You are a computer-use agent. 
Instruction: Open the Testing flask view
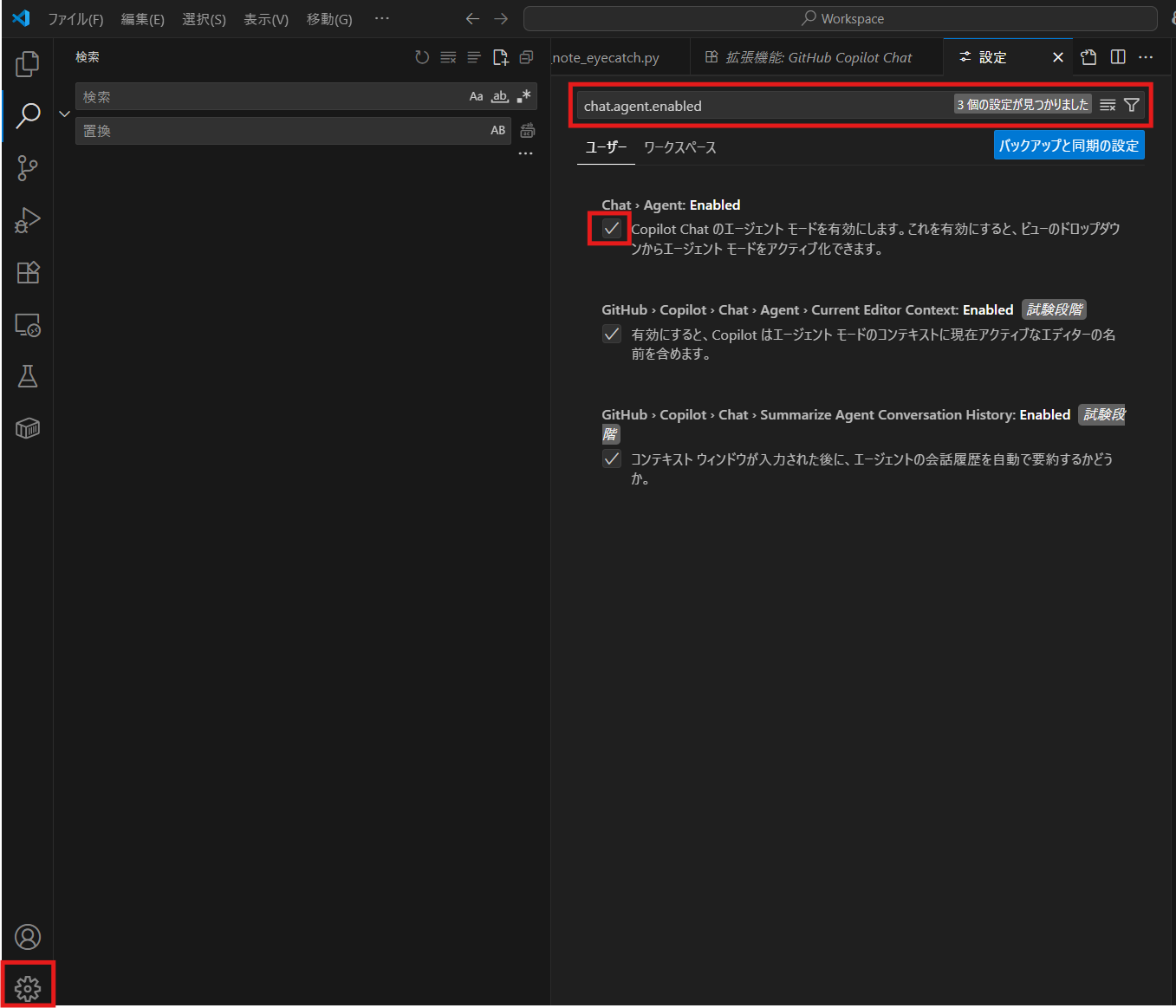tap(28, 376)
